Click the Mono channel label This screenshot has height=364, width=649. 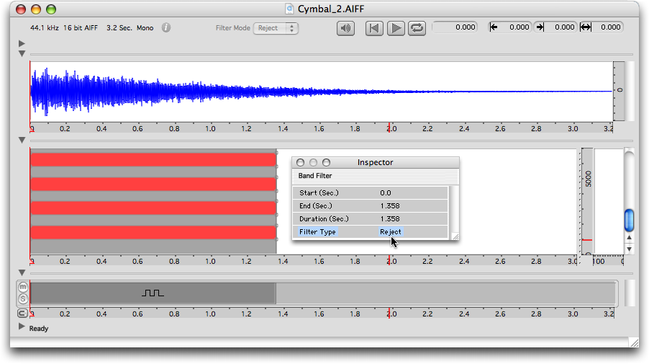tap(145, 28)
